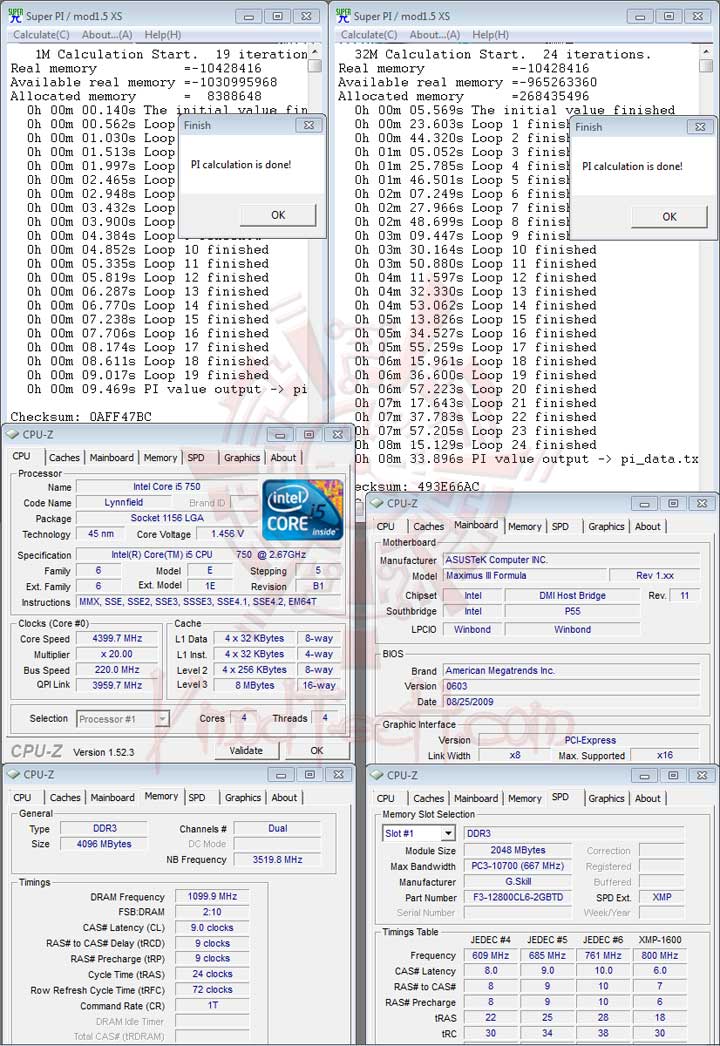Switch to Mainboard tab in CPU window
The height and width of the screenshot is (1046, 720).
tap(111, 458)
